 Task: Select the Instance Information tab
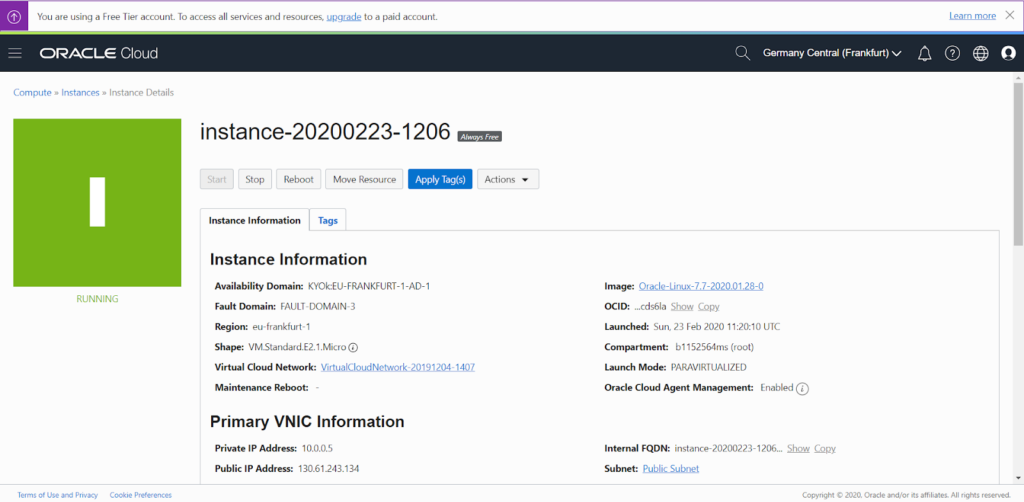click(255, 220)
